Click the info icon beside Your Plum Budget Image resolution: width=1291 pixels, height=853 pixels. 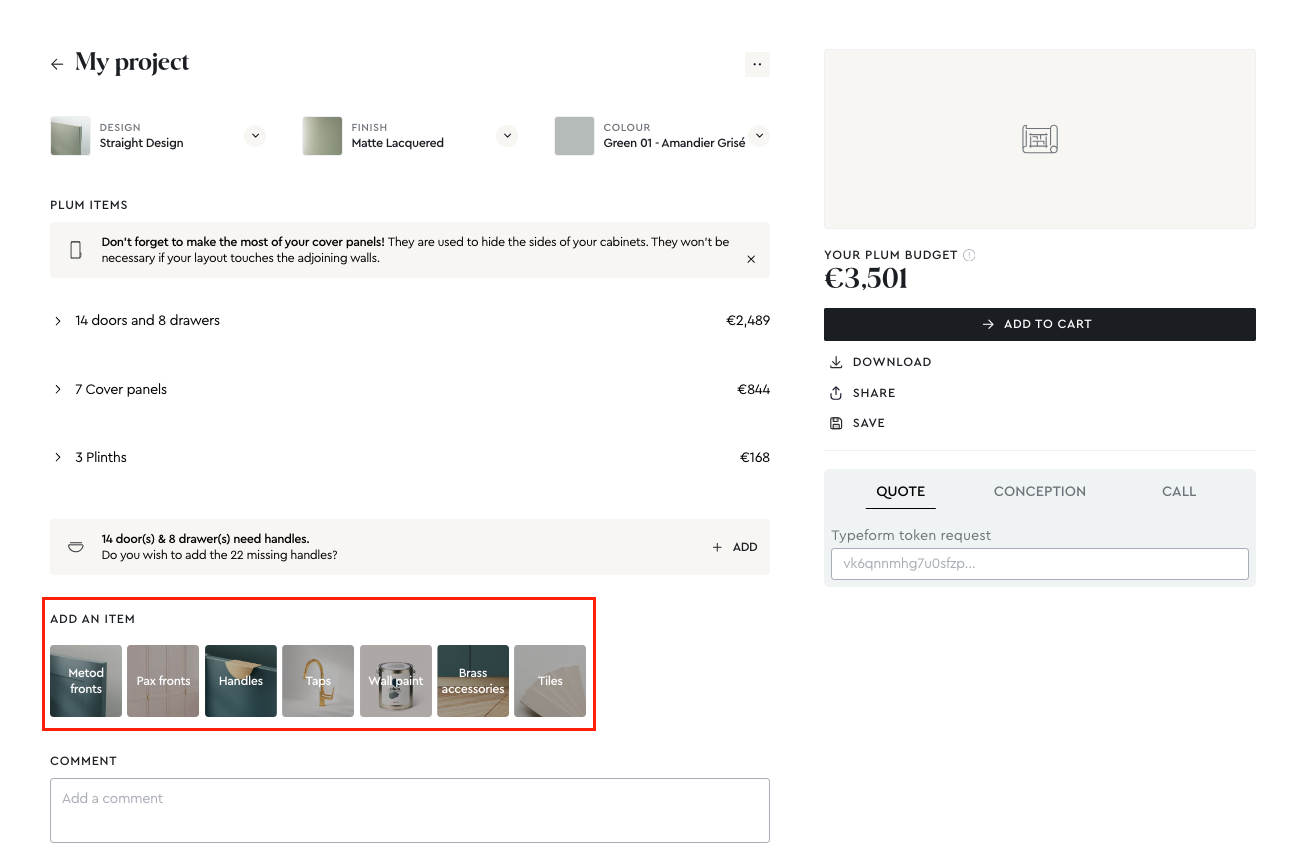click(969, 255)
